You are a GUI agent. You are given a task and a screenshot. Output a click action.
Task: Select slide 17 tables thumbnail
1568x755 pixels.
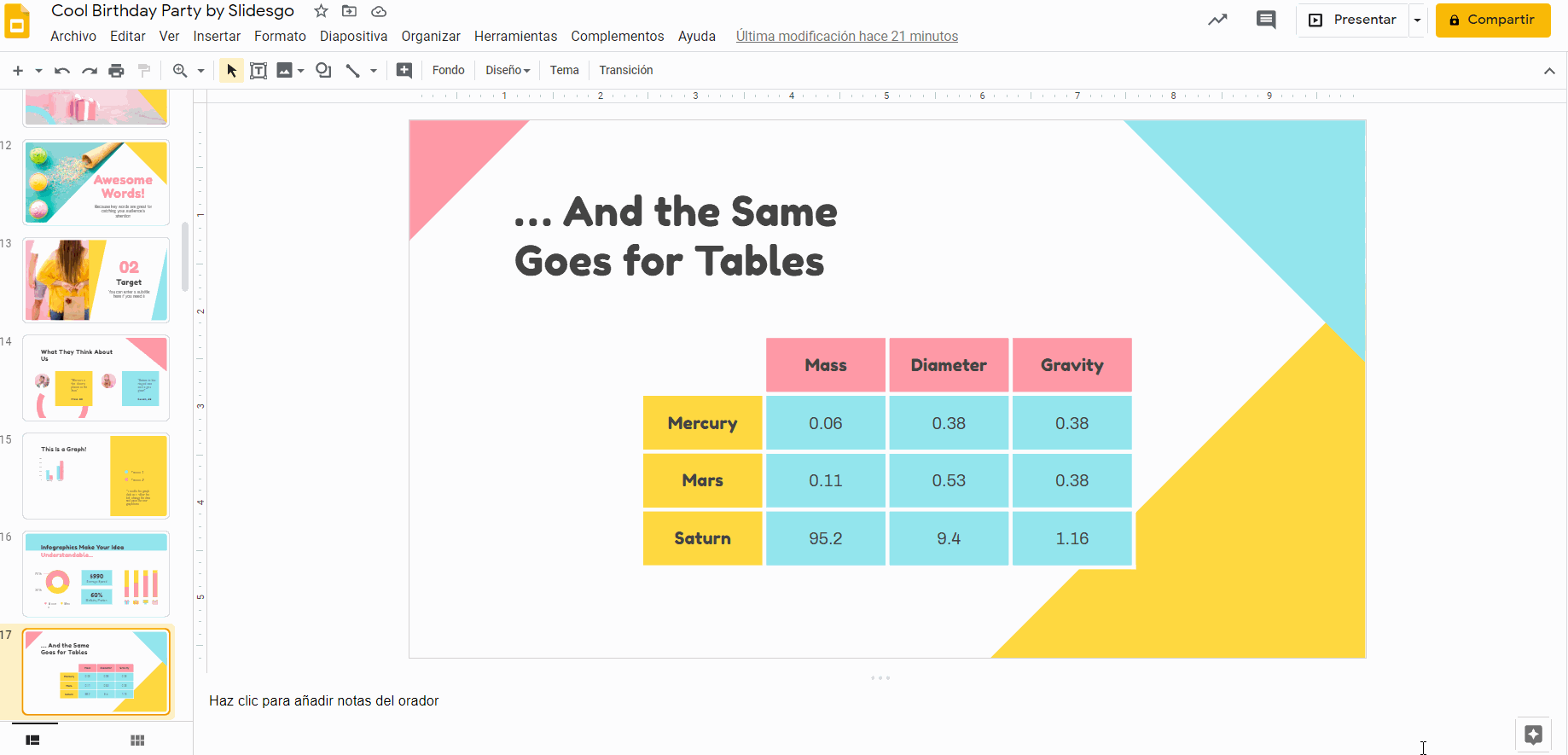[x=96, y=672]
